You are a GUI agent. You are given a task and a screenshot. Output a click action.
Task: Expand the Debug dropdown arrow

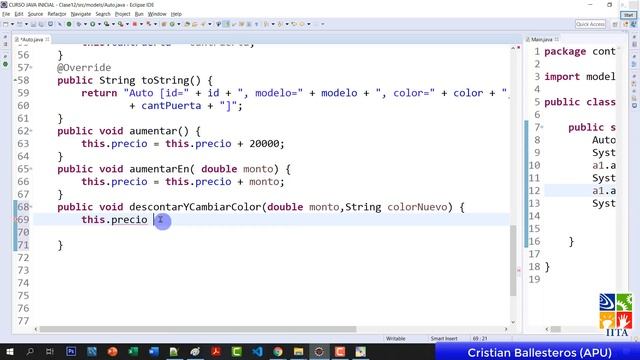click(85, 24)
